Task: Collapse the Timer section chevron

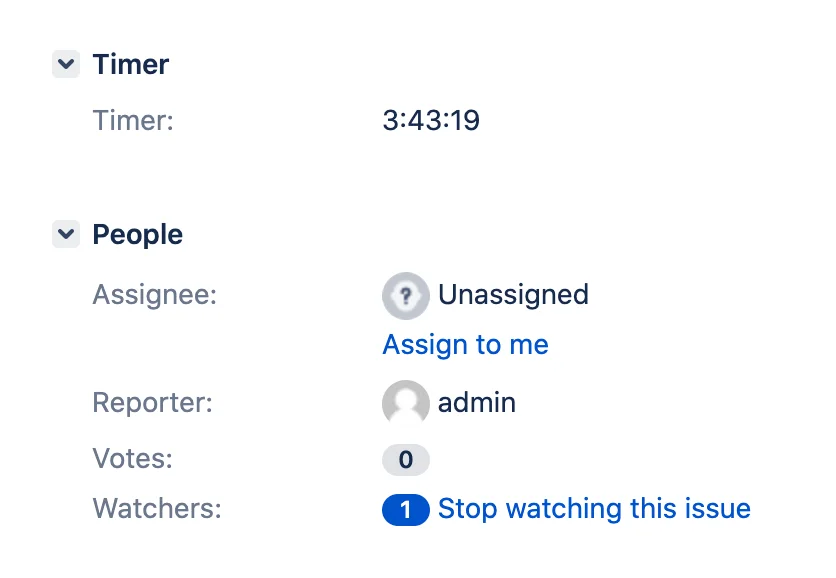Action: click(66, 64)
